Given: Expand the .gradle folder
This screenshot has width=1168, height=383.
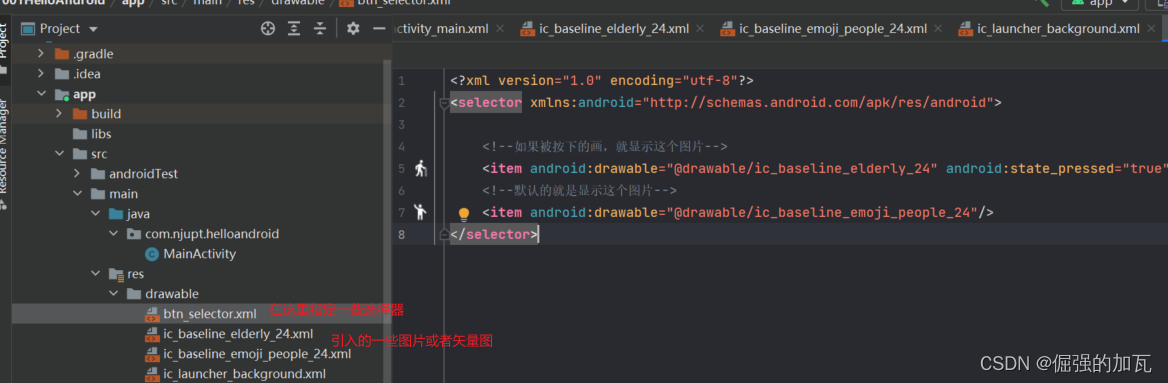Looking at the screenshot, I should pyautogui.click(x=41, y=54).
